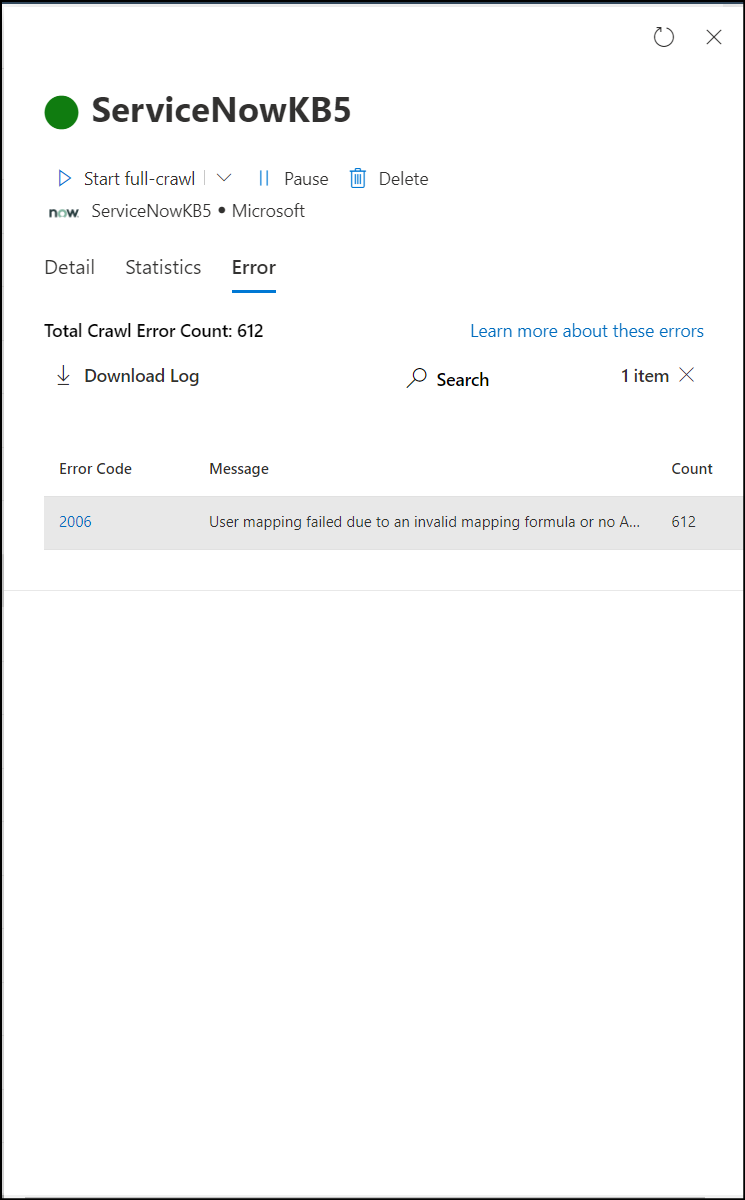
Task: Click the ServiceNow 'now' logo
Action: [63, 212]
